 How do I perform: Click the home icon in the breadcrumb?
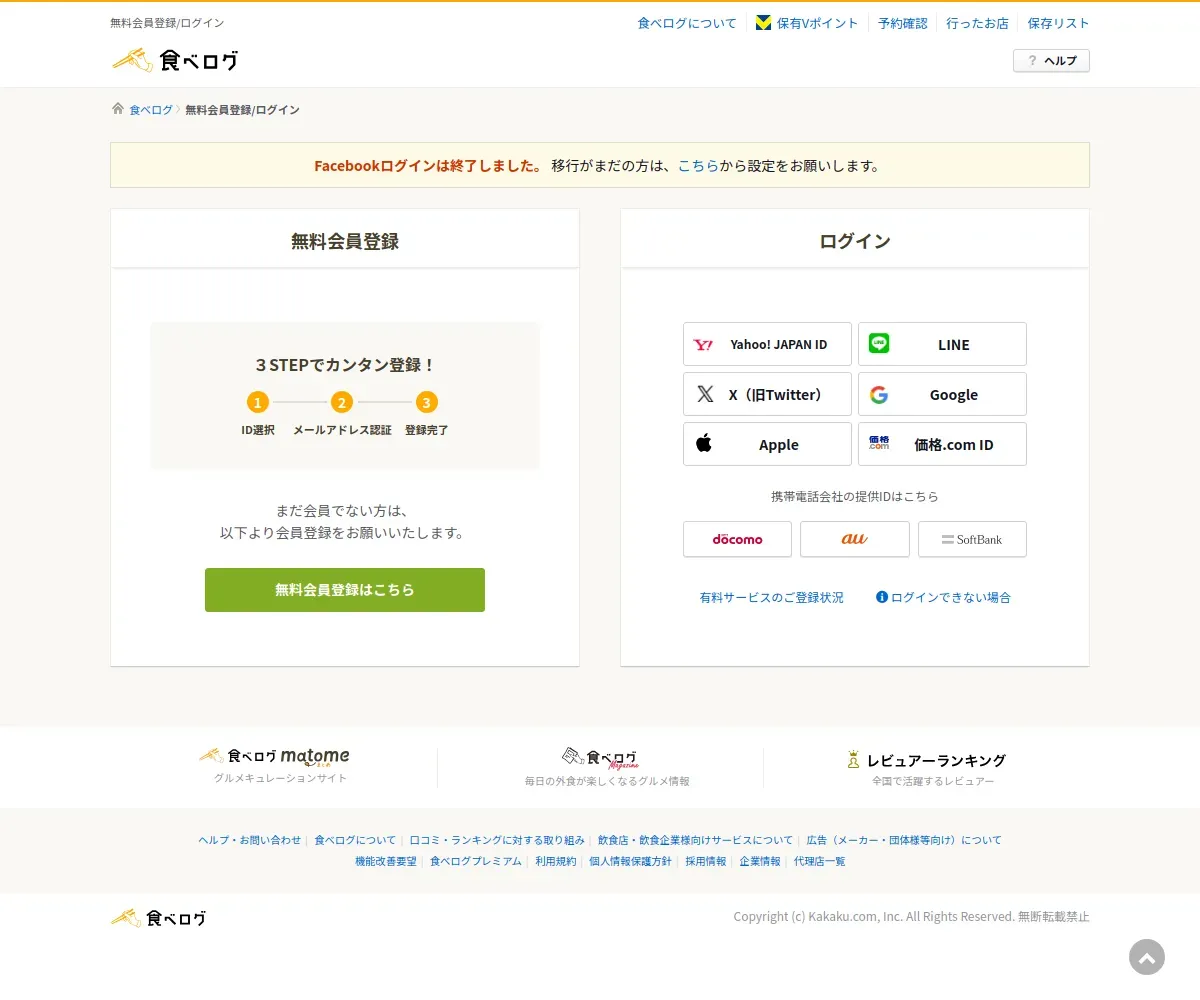coord(117,109)
